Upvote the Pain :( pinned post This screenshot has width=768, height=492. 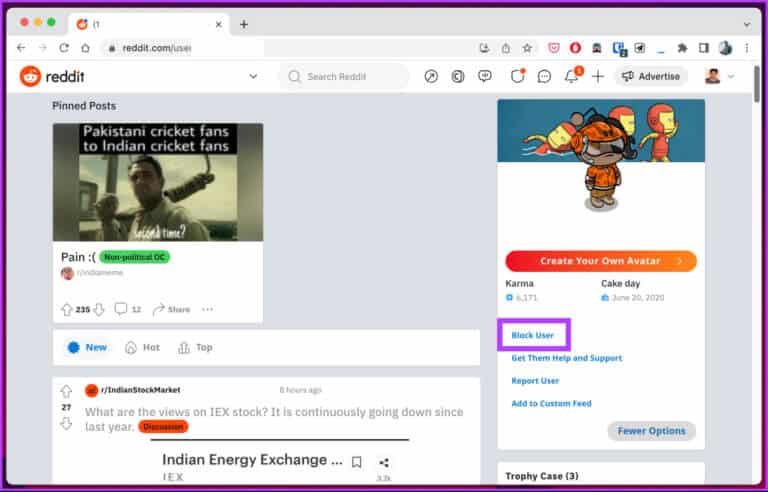pyautogui.click(x=67, y=309)
